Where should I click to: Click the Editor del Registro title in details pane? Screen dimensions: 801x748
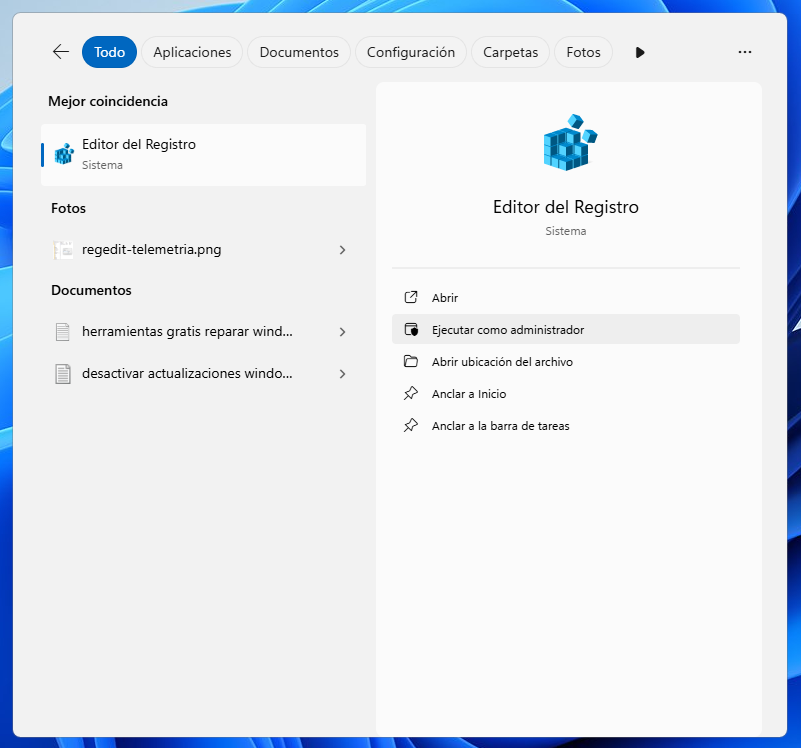(566, 207)
